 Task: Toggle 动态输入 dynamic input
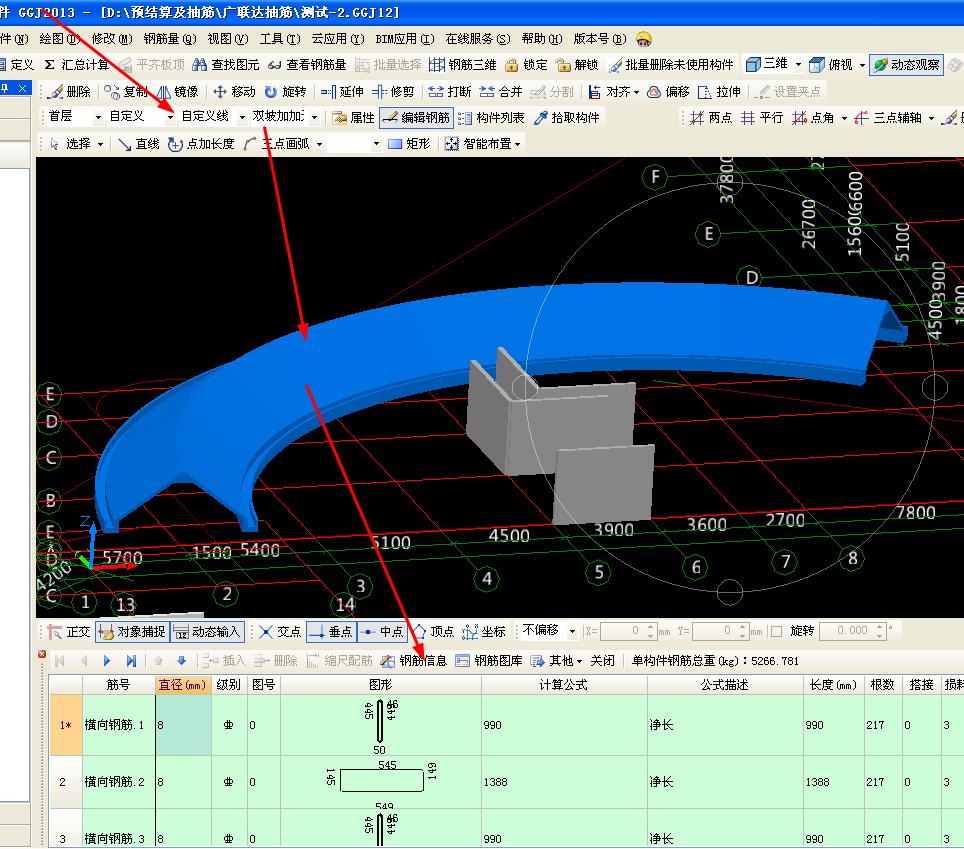tap(207, 631)
